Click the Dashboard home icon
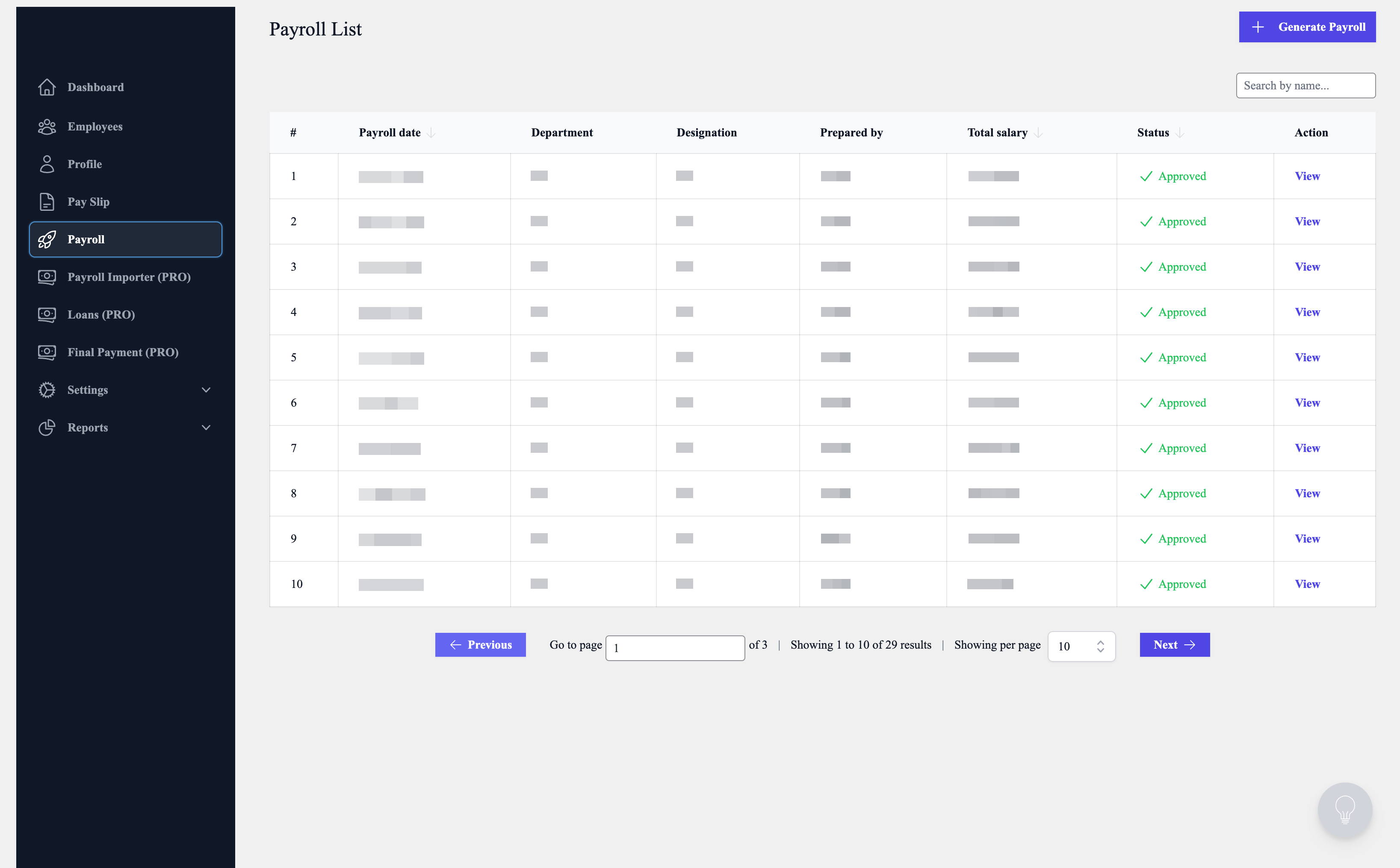 (47, 87)
